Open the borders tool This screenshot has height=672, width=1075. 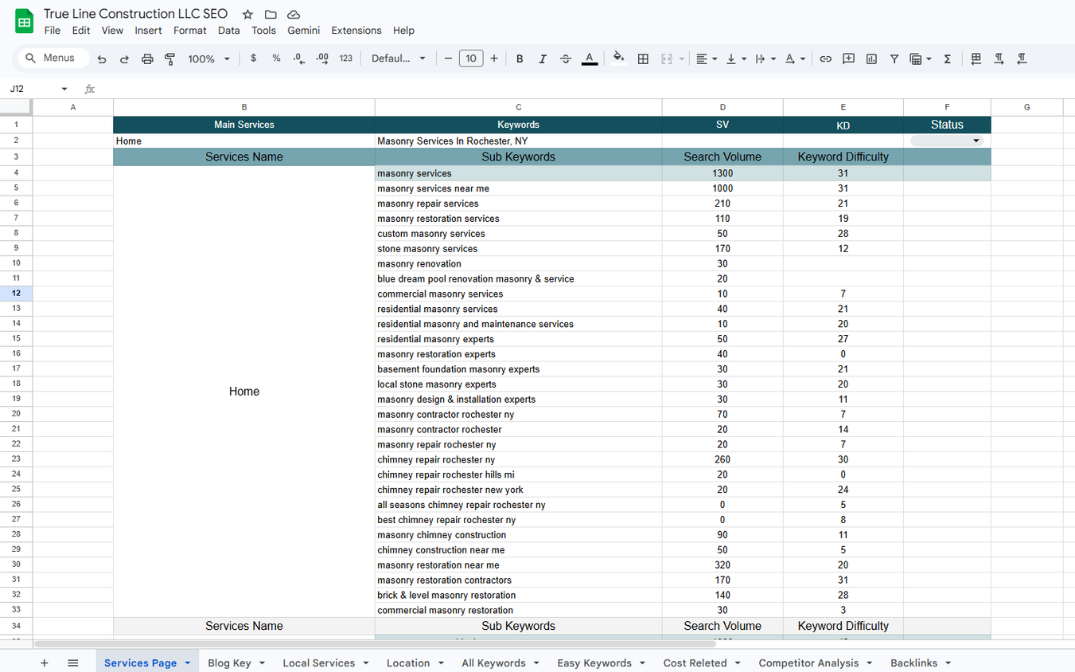click(643, 59)
